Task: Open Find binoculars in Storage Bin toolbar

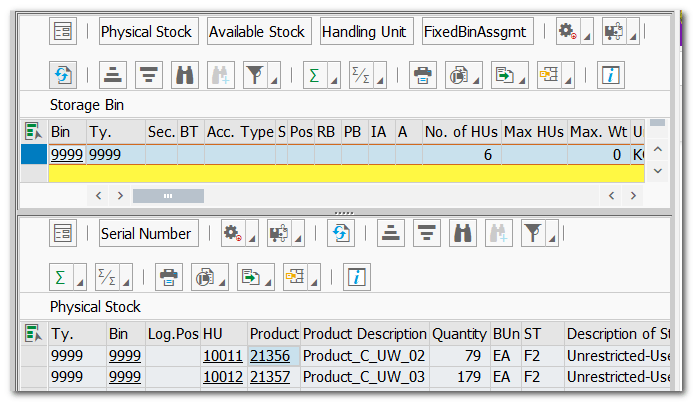Action: pyautogui.click(x=185, y=75)
